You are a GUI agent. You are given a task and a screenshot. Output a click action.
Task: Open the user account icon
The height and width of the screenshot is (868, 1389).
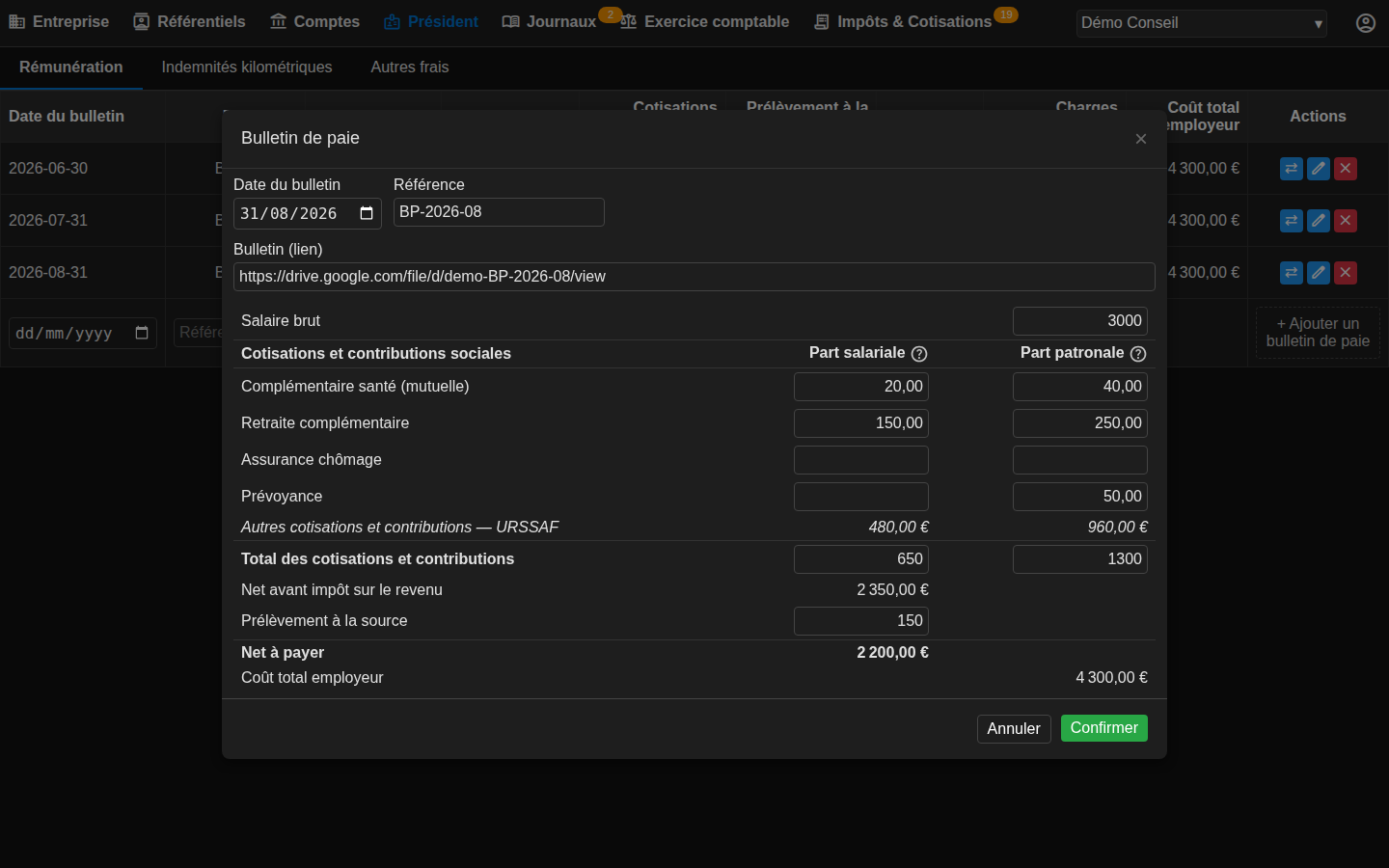(1366, 23)
